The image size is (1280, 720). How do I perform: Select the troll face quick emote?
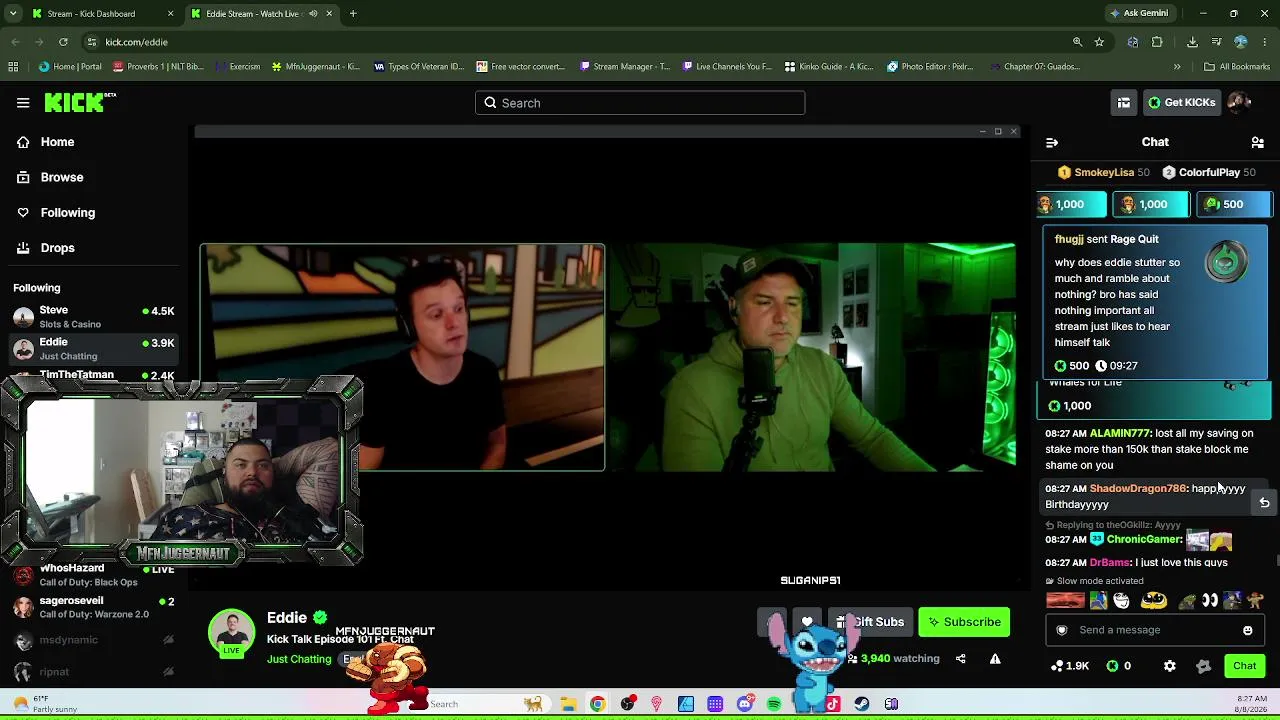[x=1121, y=601]
